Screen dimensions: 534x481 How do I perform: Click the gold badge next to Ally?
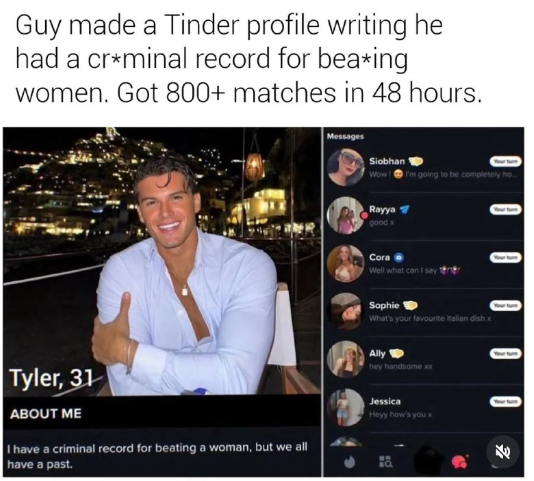pyautogui.click(x=396, y=353)
